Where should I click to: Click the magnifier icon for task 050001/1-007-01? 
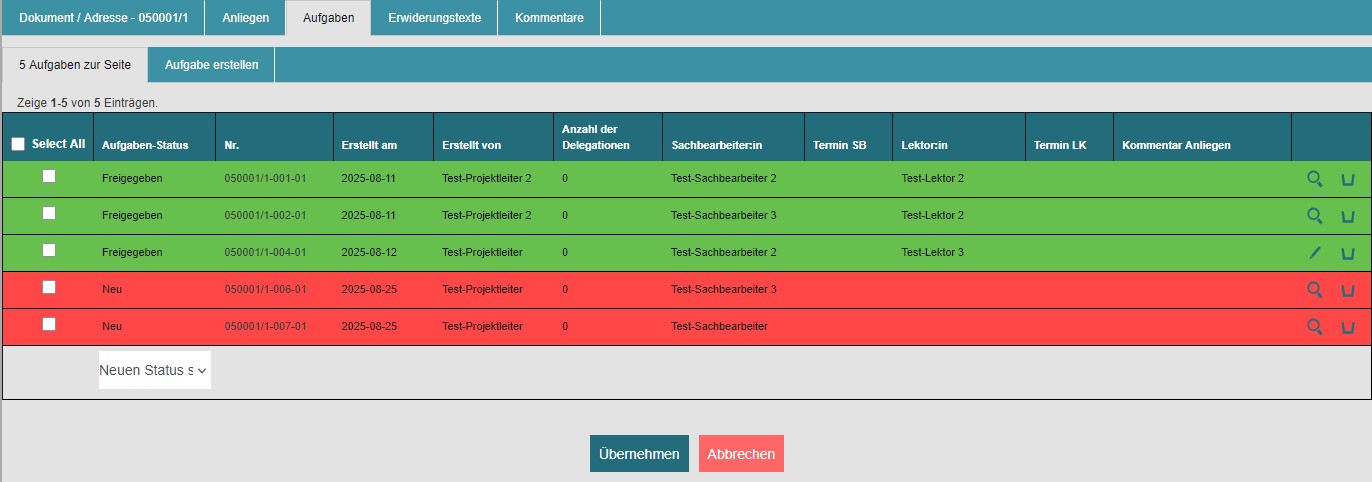click(1314, 327)
